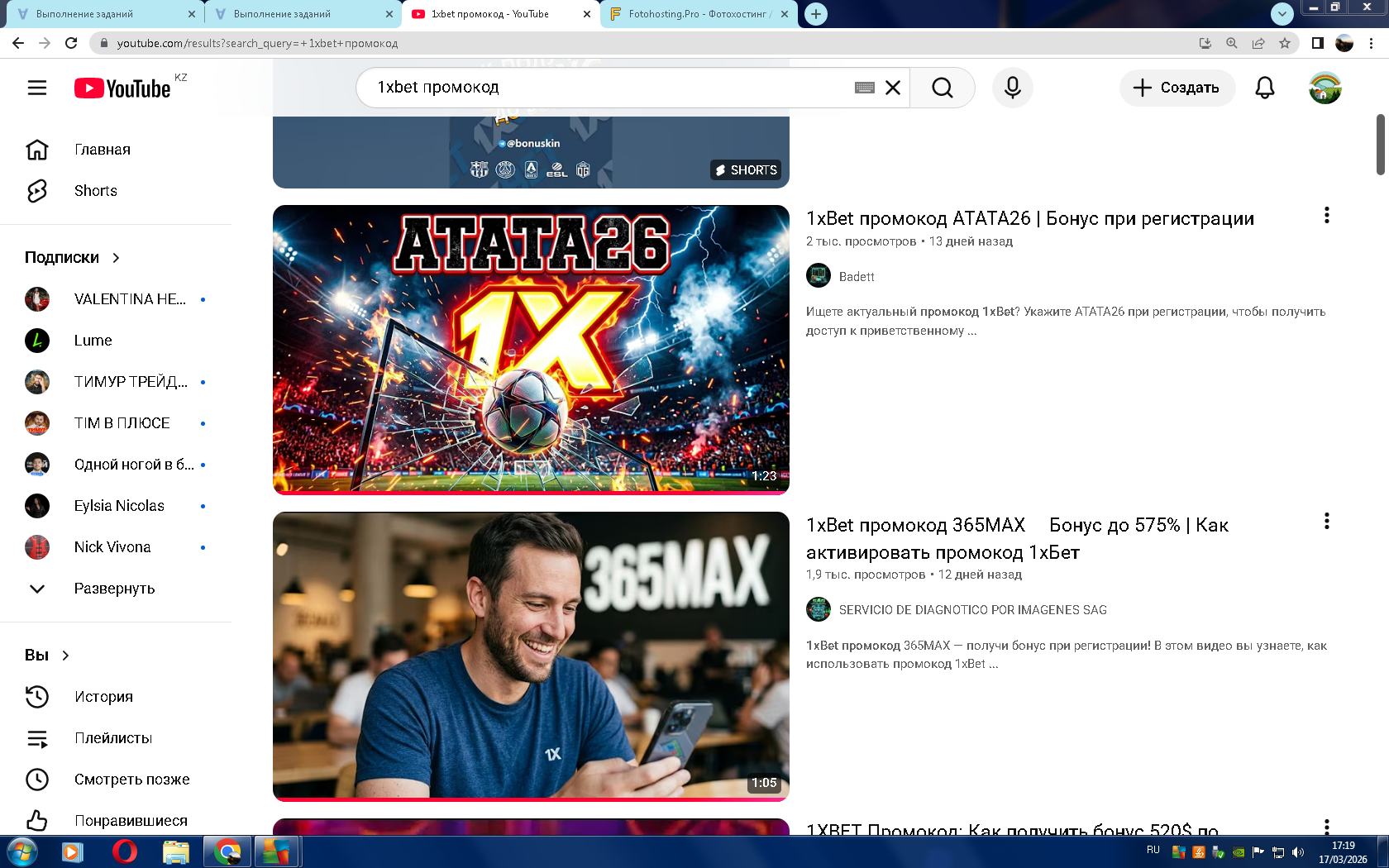Screen dimensions: 1389x868
Task: Open the SERVICIO DE DIAGNOTICO channel avatar
Action: pos(819,609)
